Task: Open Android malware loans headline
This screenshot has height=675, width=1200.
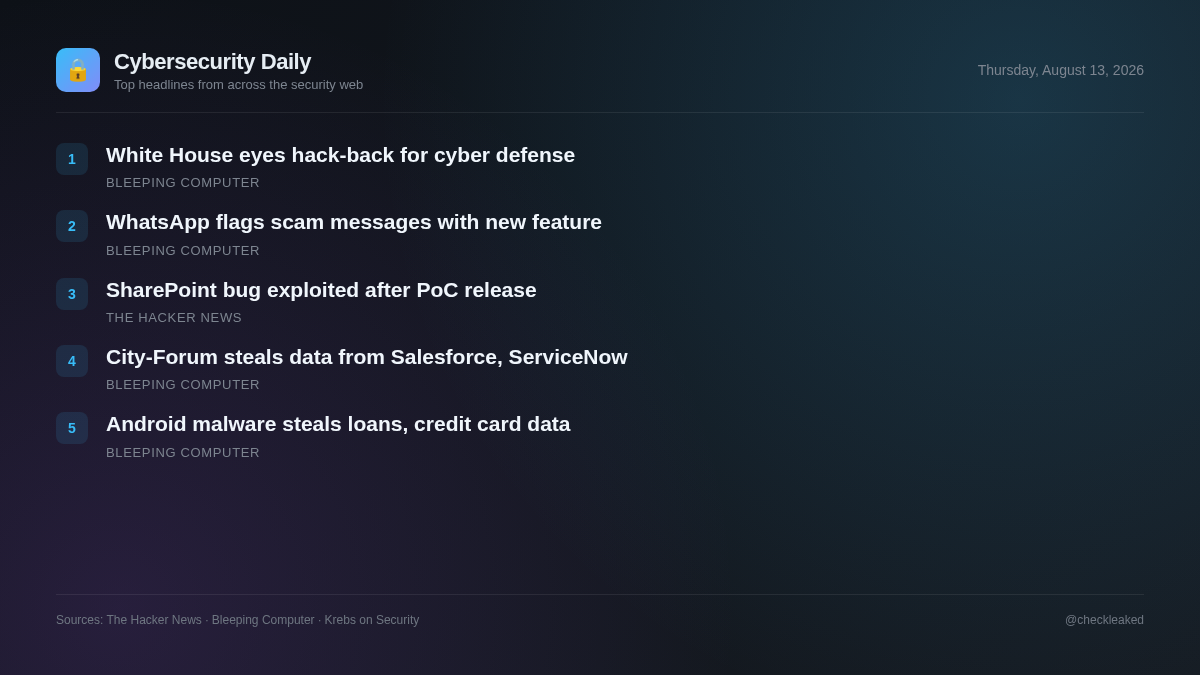Action: (338, 424)
